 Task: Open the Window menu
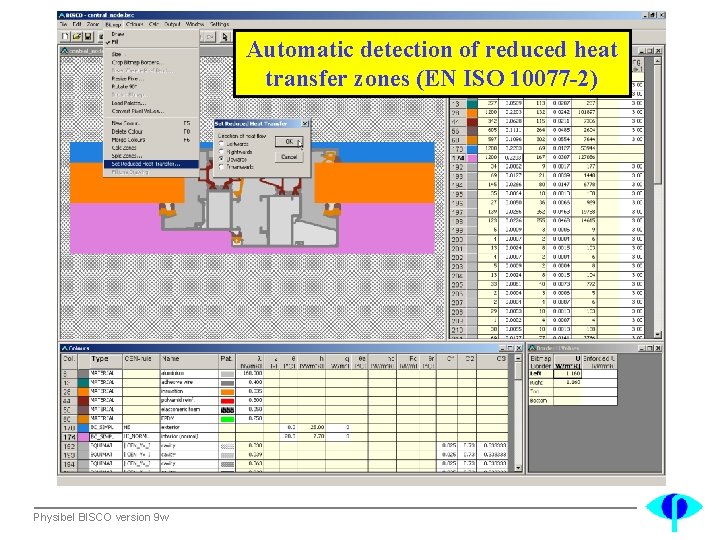click(x=195, y=24)
